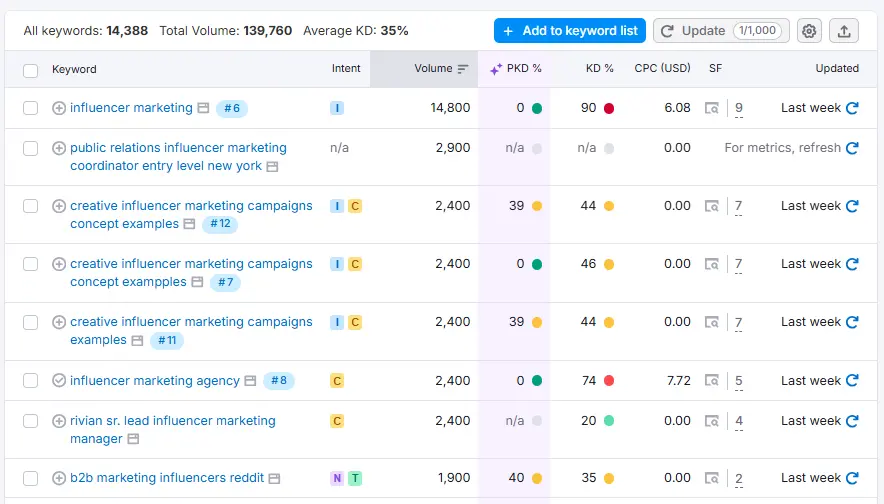The height and width of the screenshot is (504, 884).
Task: Check the influencer marketing keyword checkbox
Action: tap(31, 108)
